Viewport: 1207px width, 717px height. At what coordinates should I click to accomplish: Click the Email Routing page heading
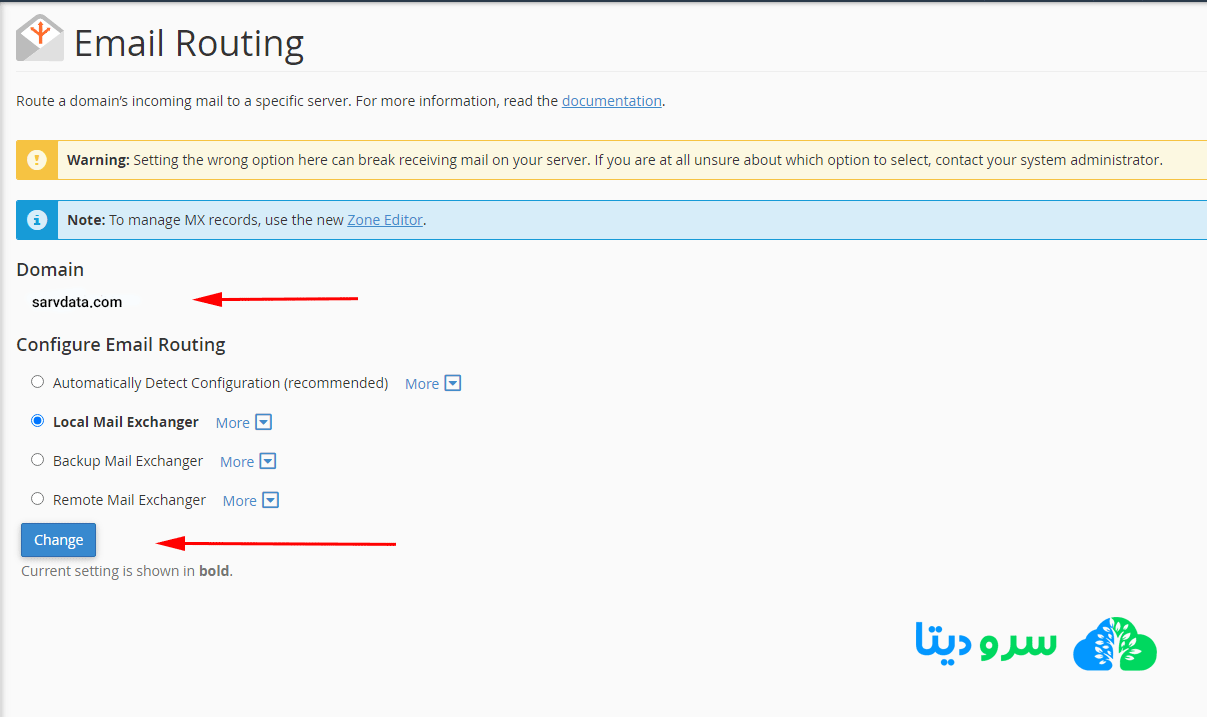pos(189,44)
